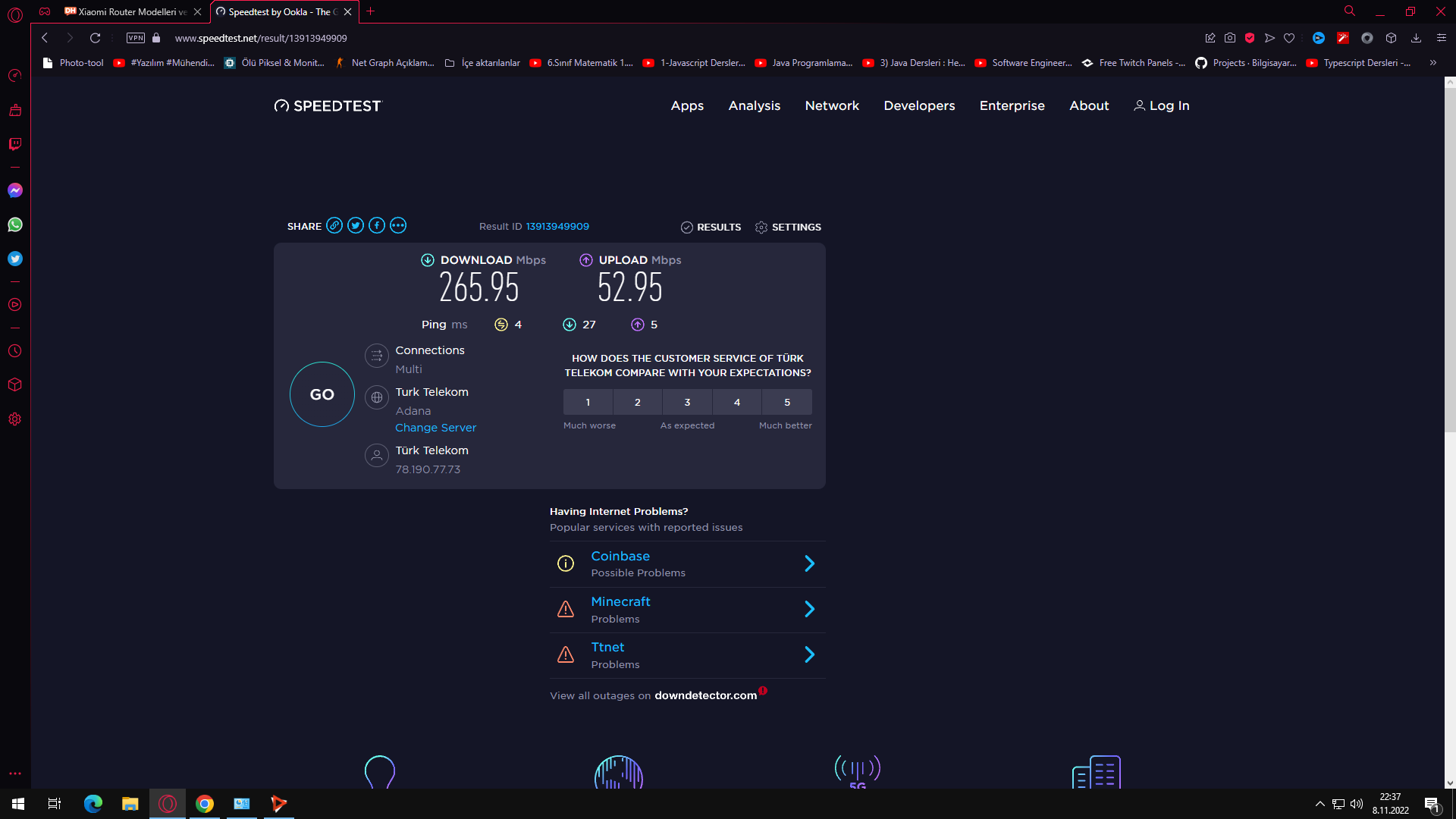The image size is (1456, 819).
Task: Open RESULTS button
Action: pyautogui.click(x=711, y=227)
